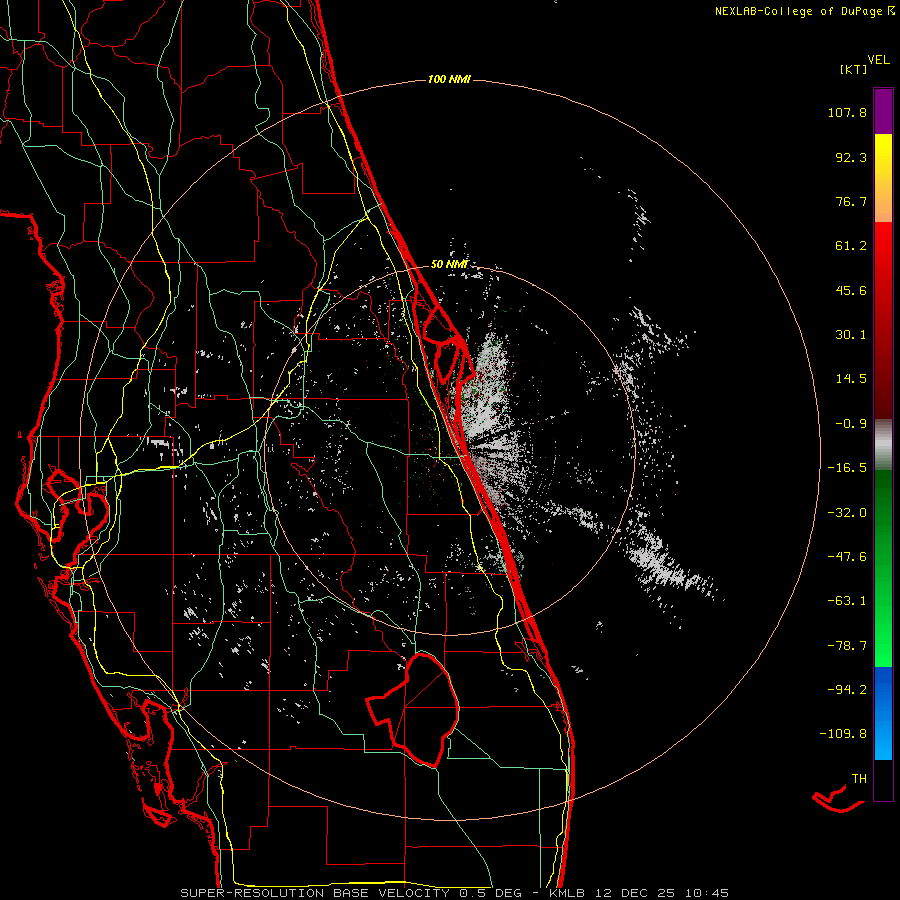900x900 pixels.
Task: Click the -94.2 velocity scale value
Action: coord(847,689)
